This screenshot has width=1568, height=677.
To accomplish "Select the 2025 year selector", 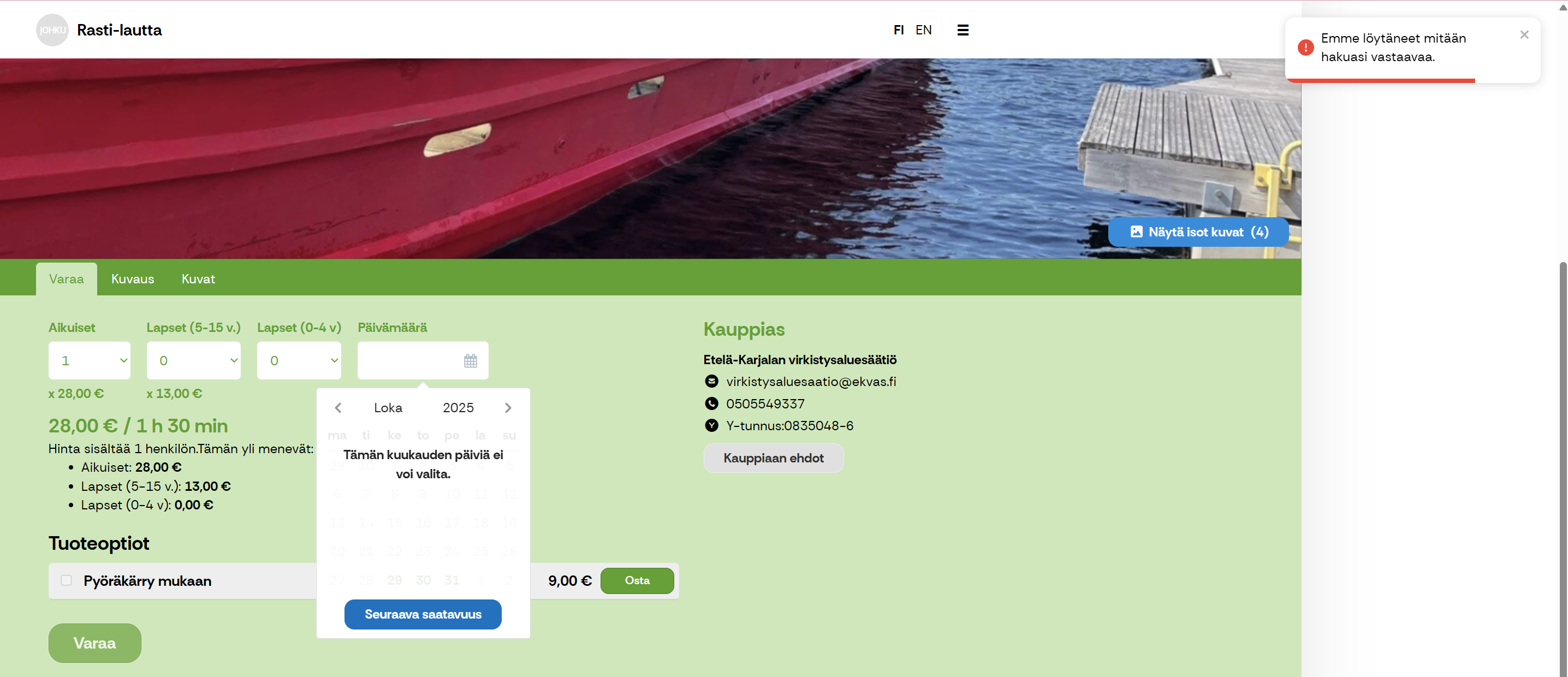I will (458, 408).
